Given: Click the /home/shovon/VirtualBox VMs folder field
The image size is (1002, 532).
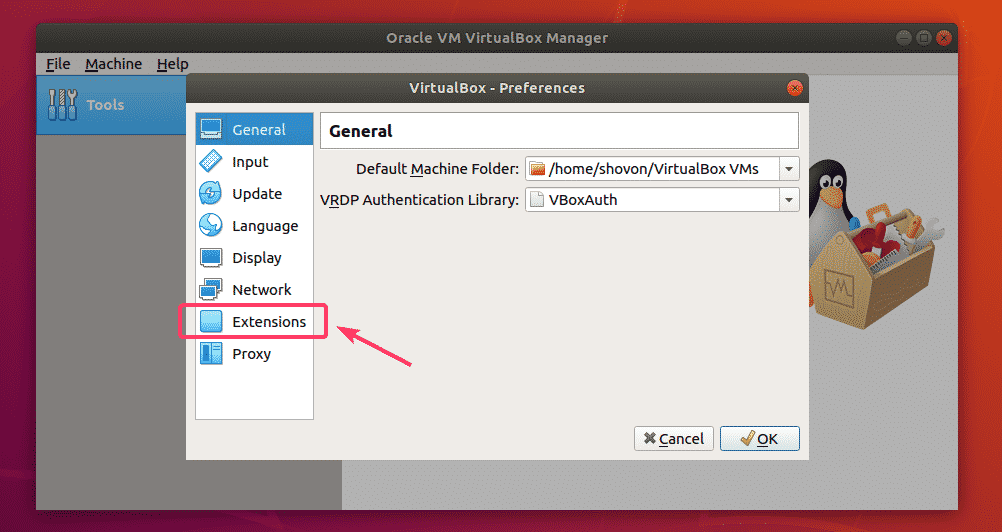Looking at the screenshot, I should click(x=652, y=169).
